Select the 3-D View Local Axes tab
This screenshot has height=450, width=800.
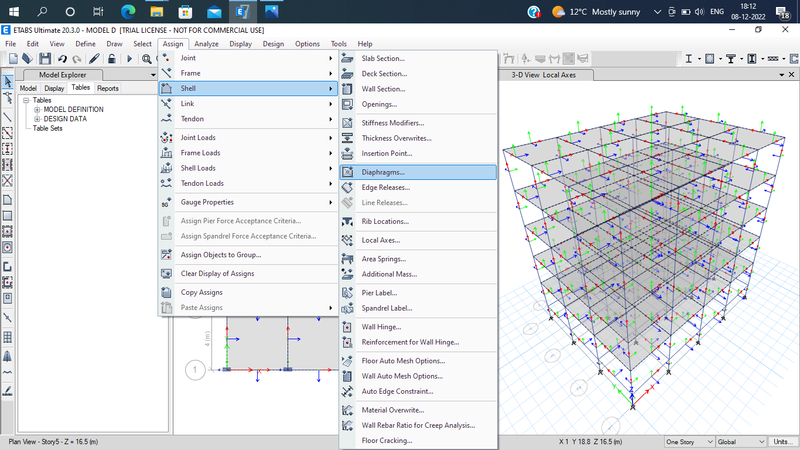[544, 75]
